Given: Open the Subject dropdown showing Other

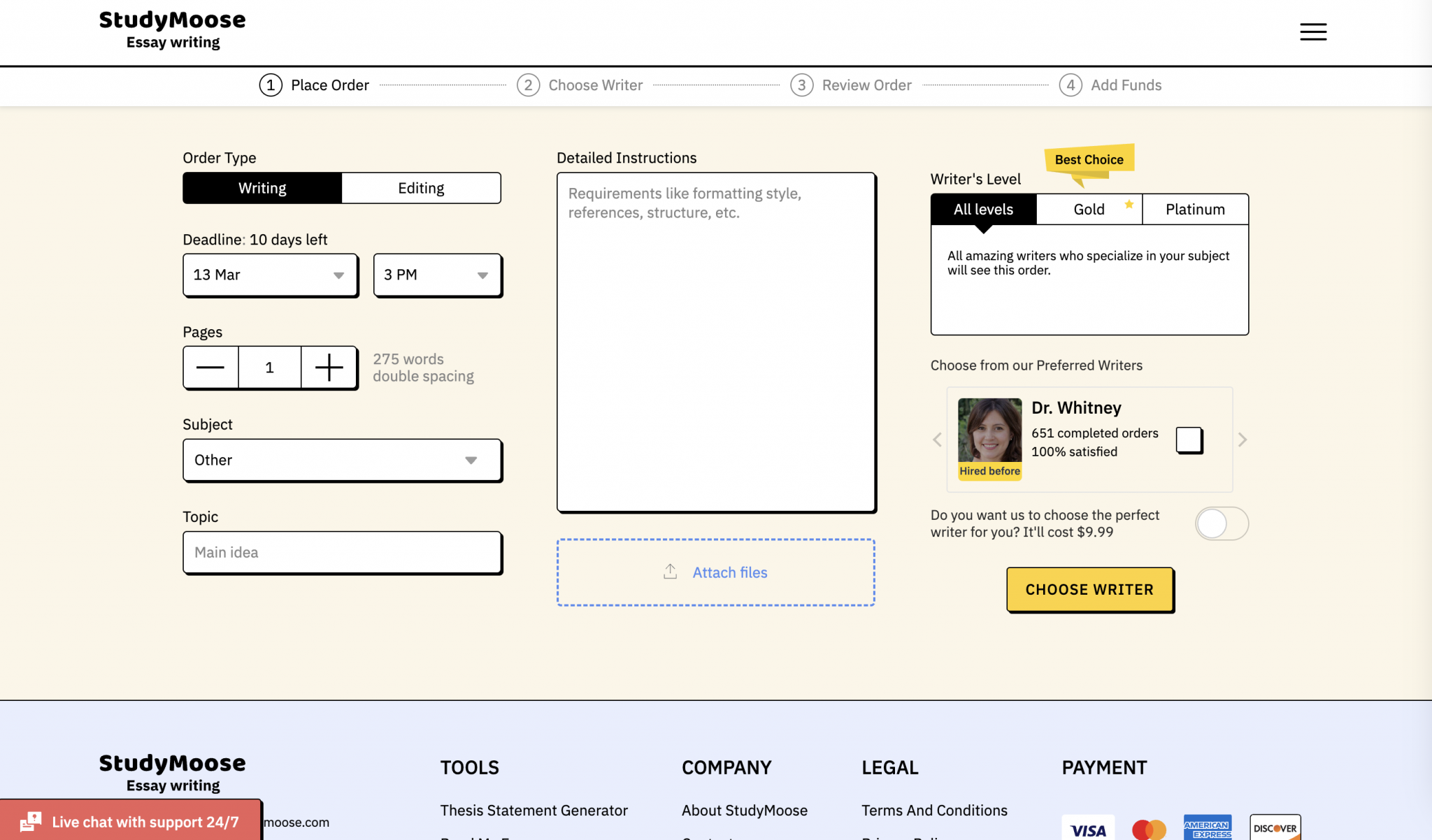Looking at the screenshot, I should coord(342,460).
